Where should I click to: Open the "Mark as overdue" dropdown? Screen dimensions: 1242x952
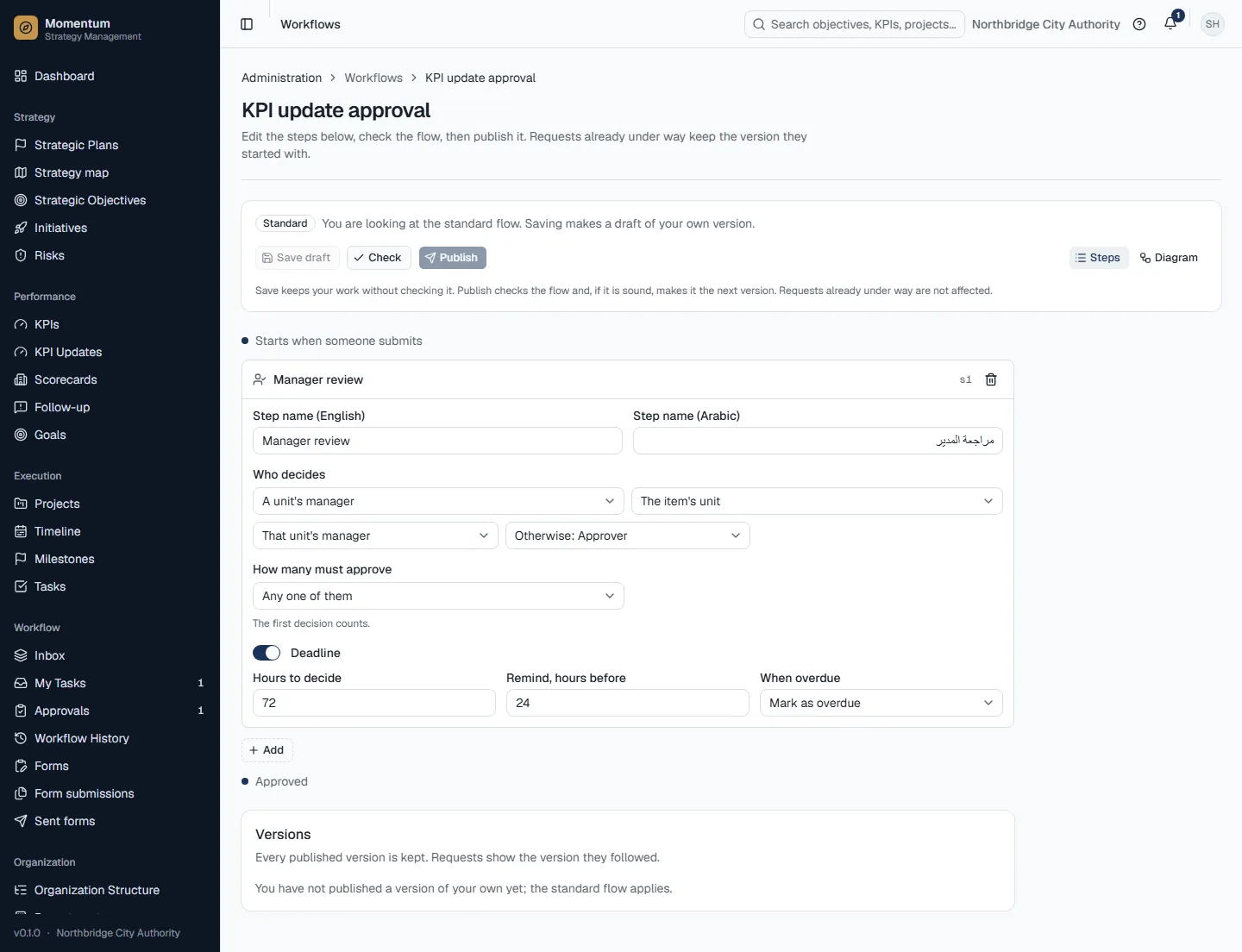(x=881, y=703)
